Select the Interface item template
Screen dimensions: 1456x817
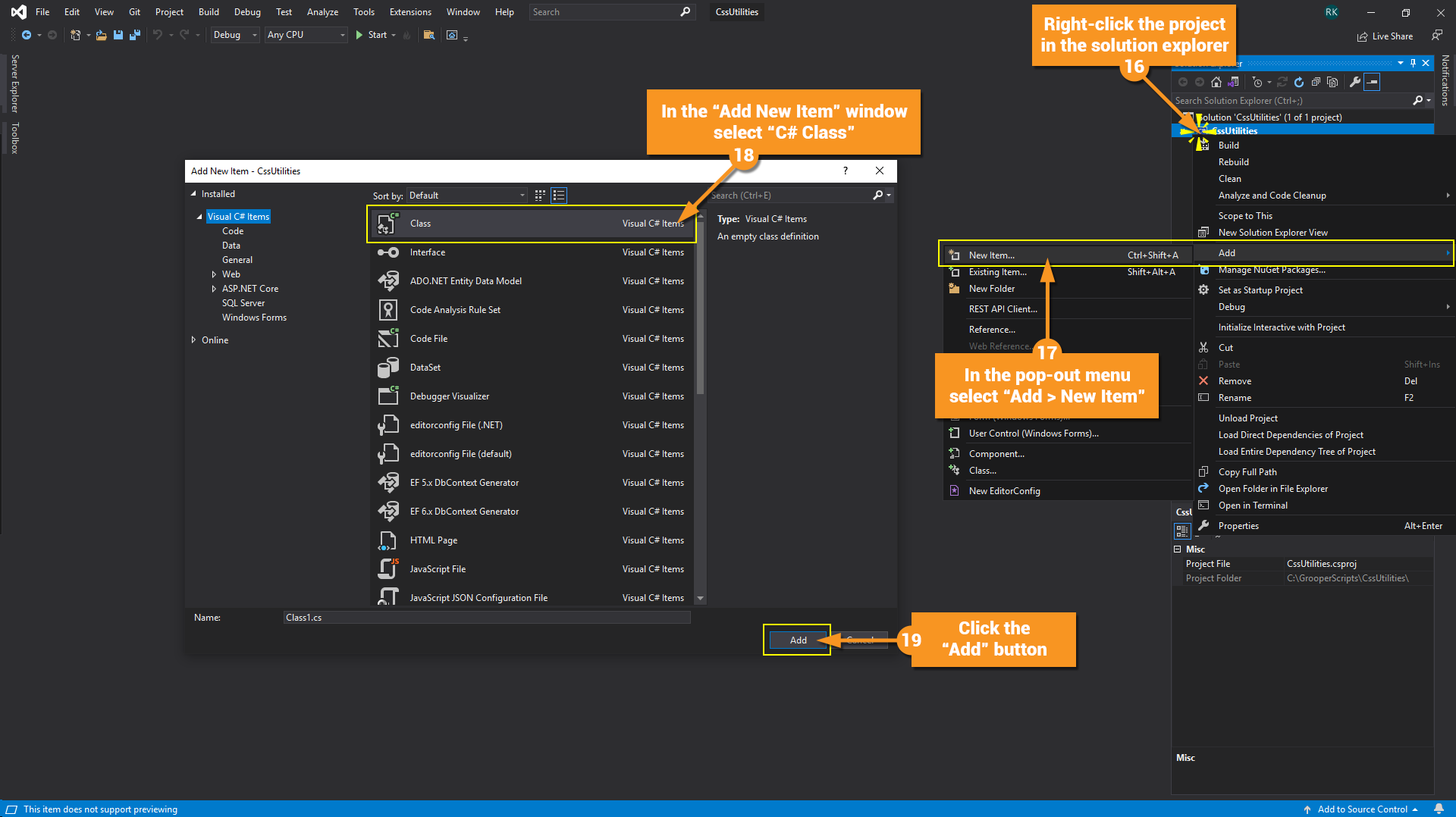[531, 252]
